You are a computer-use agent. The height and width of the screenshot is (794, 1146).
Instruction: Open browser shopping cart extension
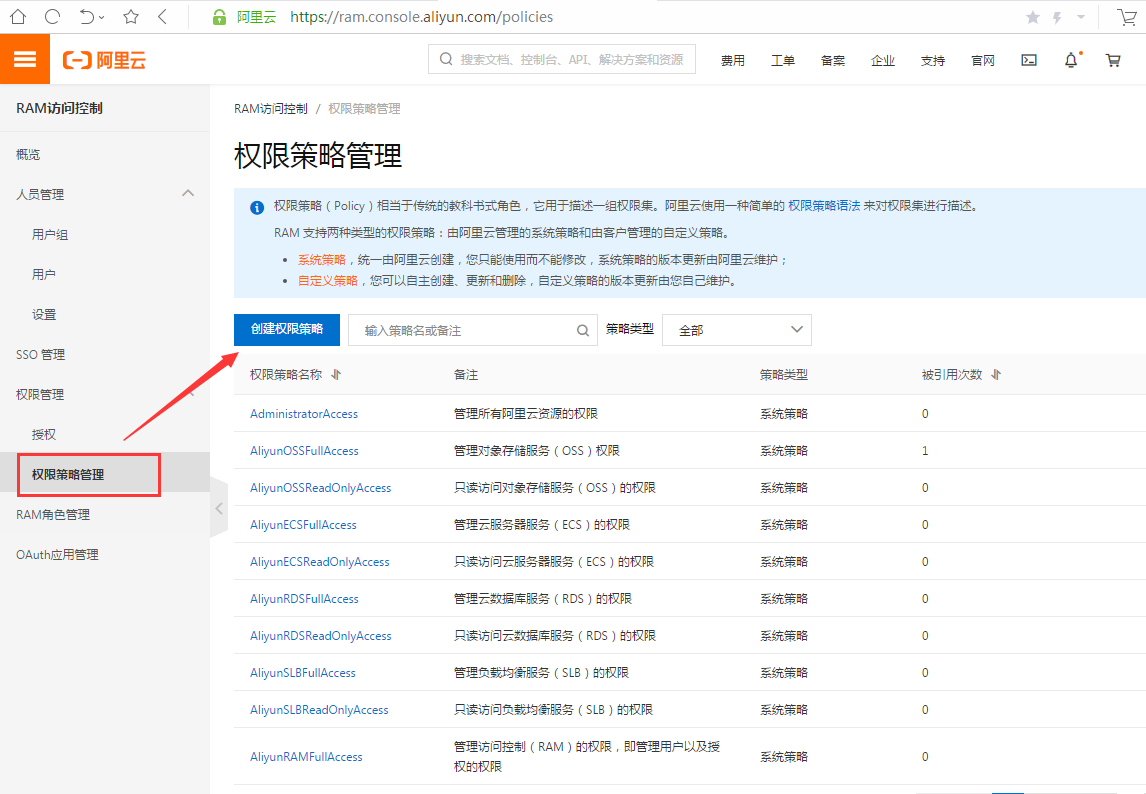pos(1126,16)
